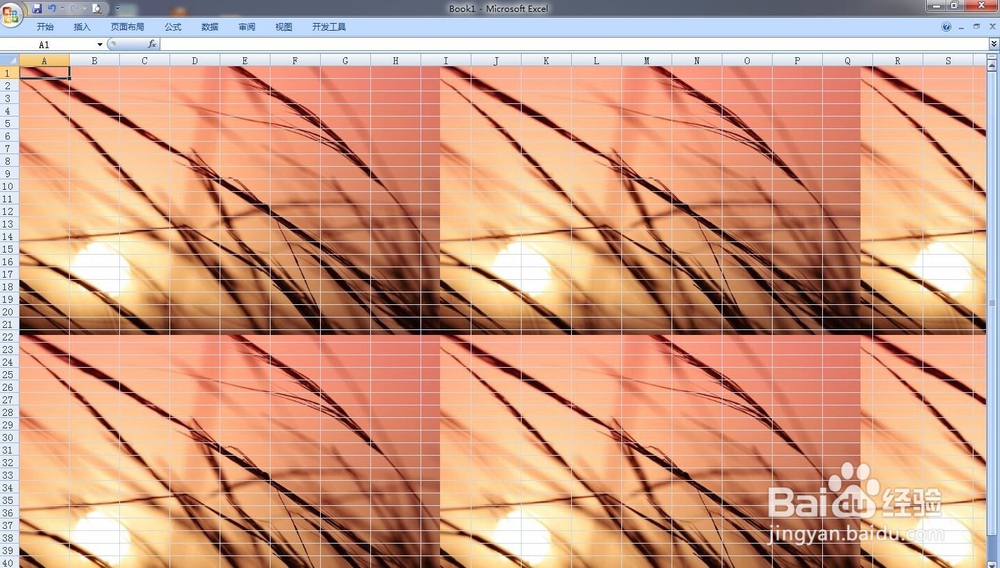Screen dimensions: 1000x568
Task: Click the Select All corner button
Action: pos(10,60)
